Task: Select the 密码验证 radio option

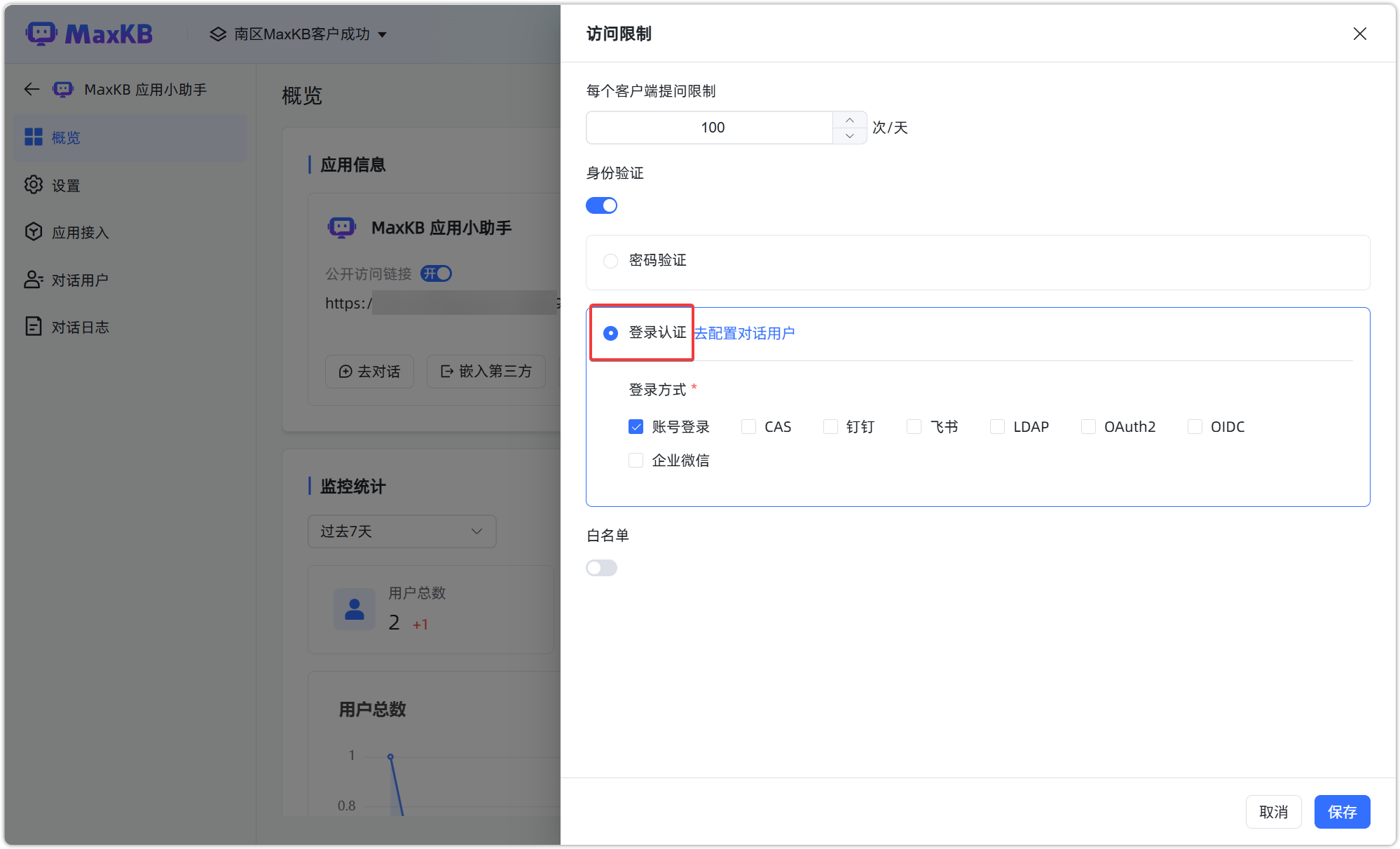Action: coord(610,261)
